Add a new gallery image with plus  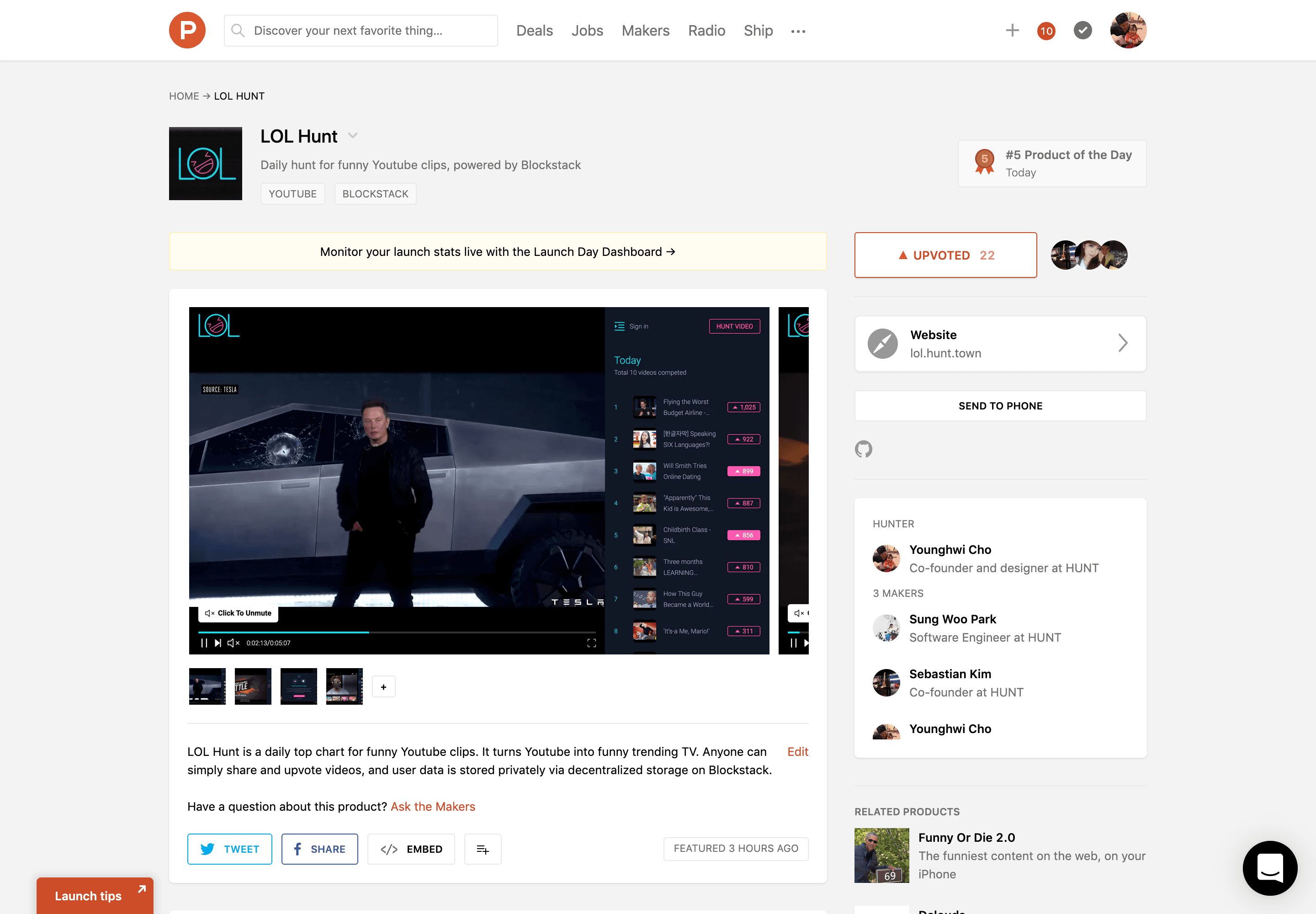(384, 687)
